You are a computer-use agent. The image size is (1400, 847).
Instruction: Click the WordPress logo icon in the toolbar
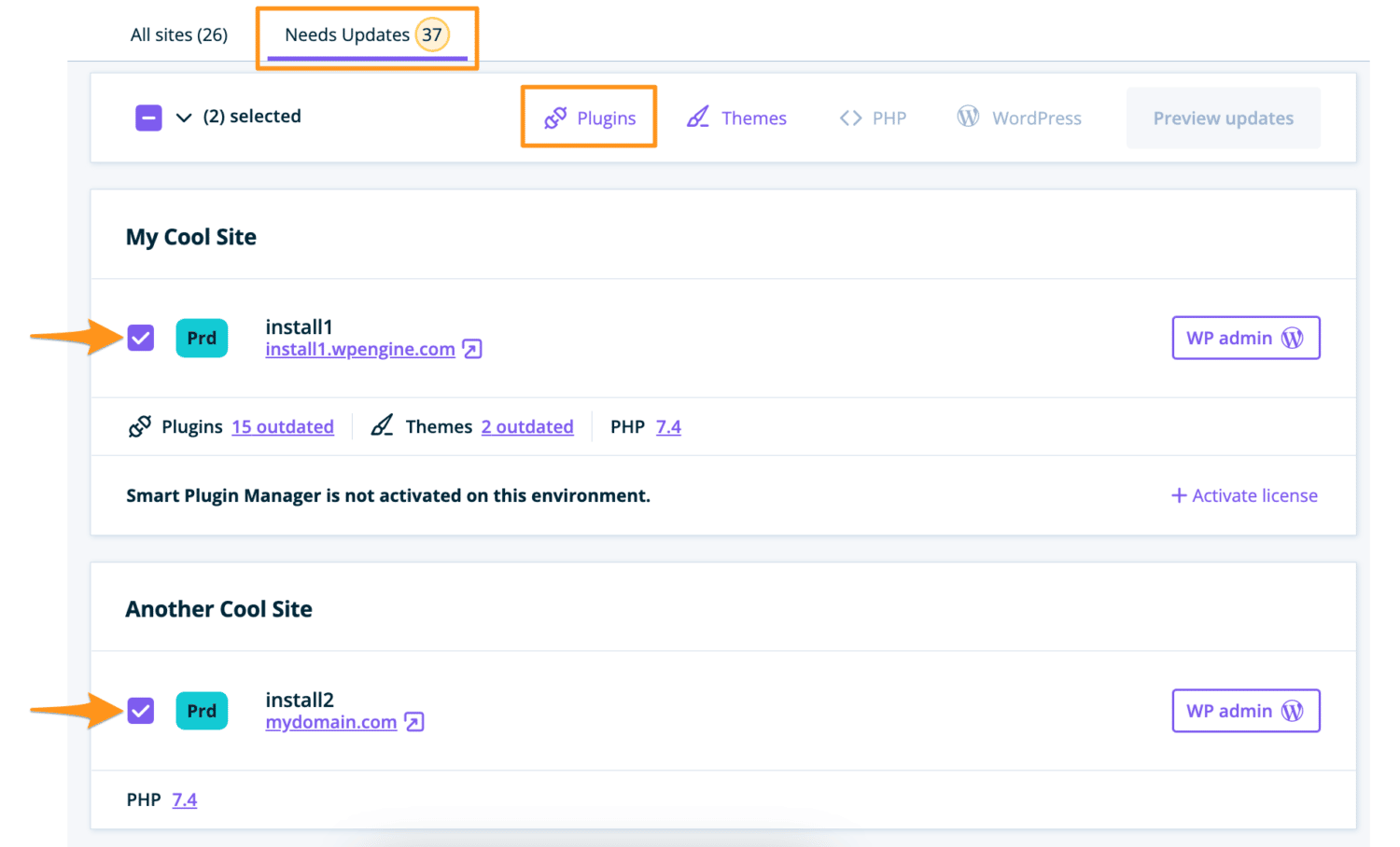pyautogui.click(x=968, y=117)
